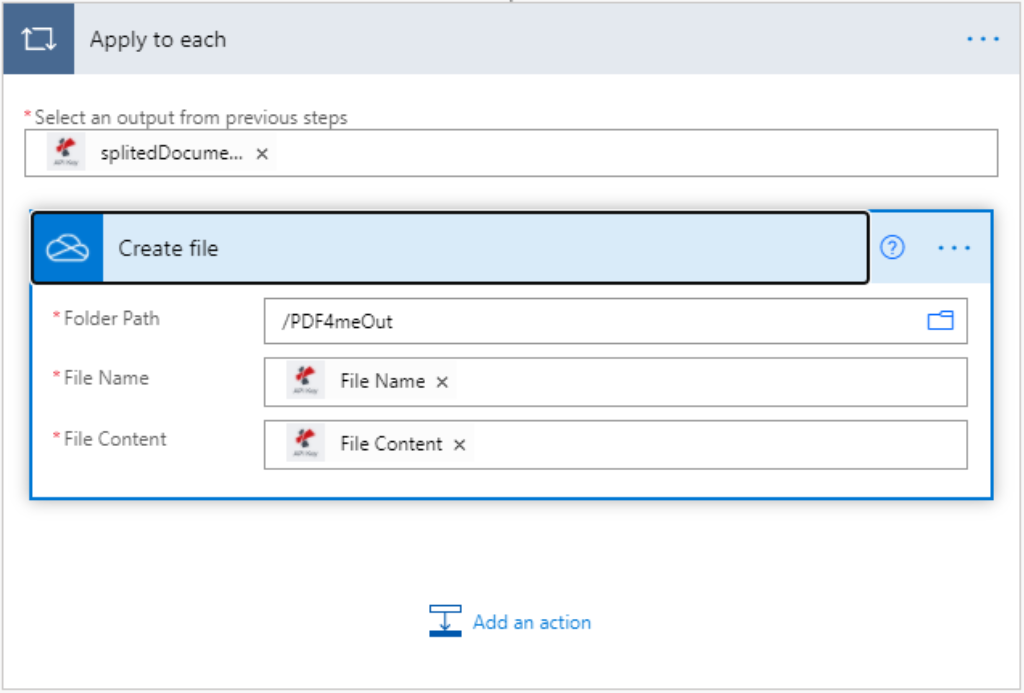Screen dimensions: 1024x693
Task: Click the PDF4me icon on File Content token
Action: [x=306, y=444]
